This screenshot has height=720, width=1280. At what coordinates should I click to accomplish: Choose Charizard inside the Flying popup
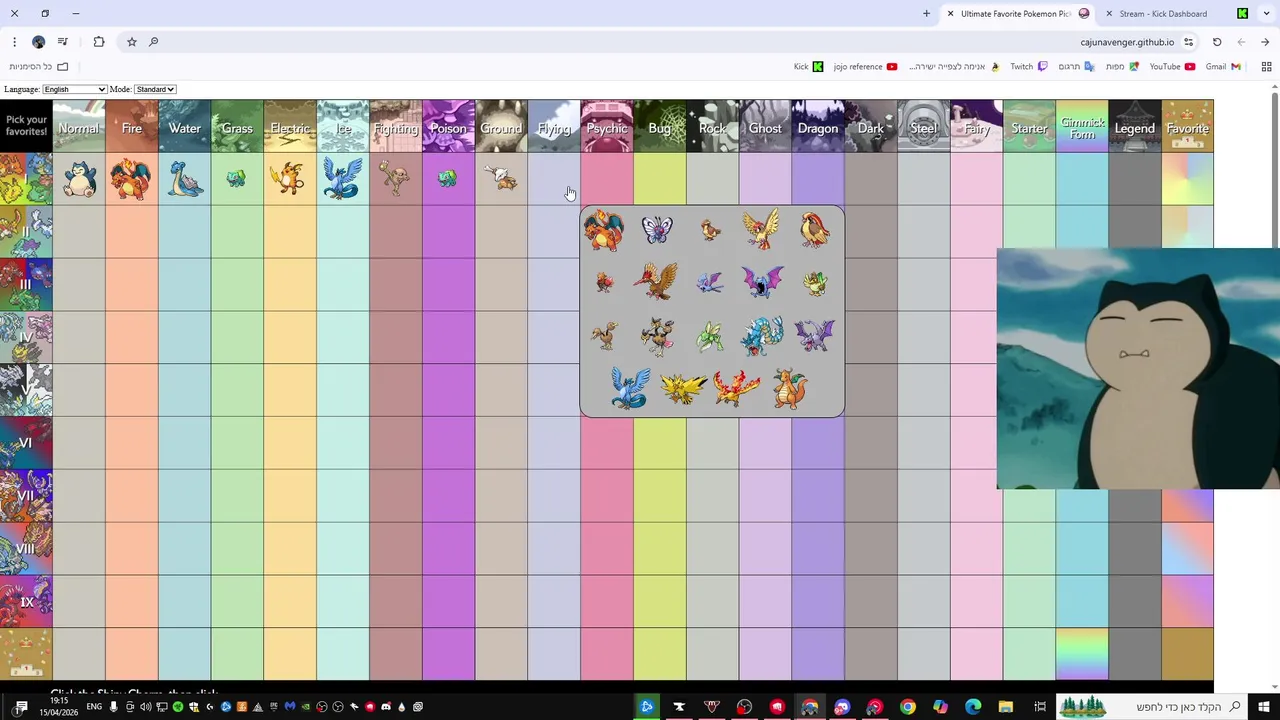[604, 230]
